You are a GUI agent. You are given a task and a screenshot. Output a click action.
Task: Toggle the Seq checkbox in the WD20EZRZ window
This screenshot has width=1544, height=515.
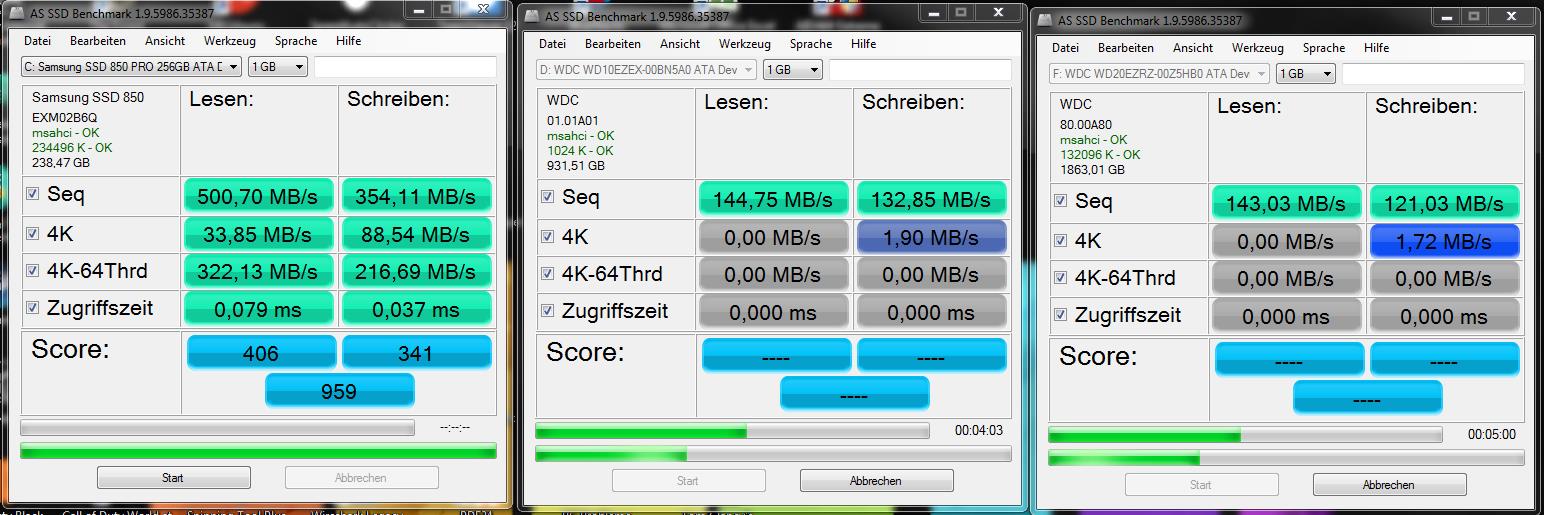click(1060, 201)
